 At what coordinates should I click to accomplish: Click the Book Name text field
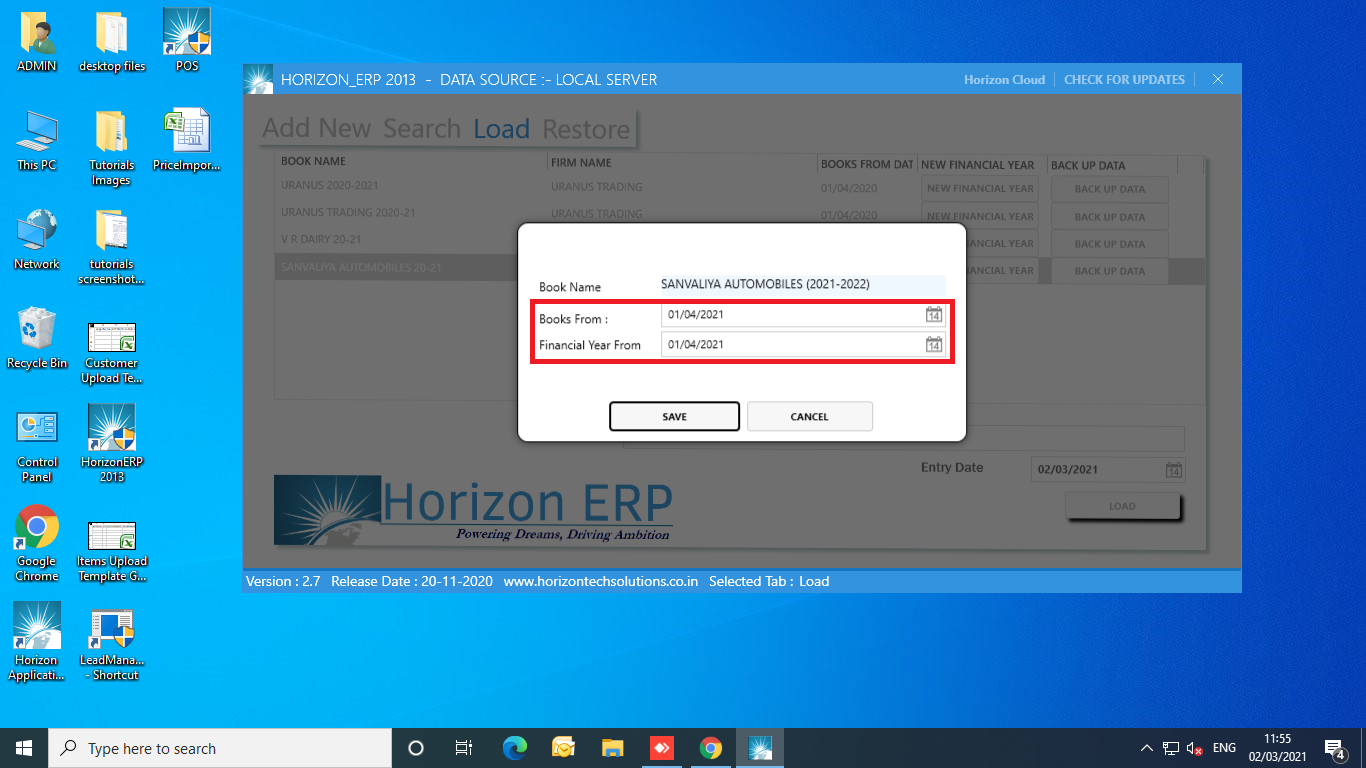(x=802, y=285)
